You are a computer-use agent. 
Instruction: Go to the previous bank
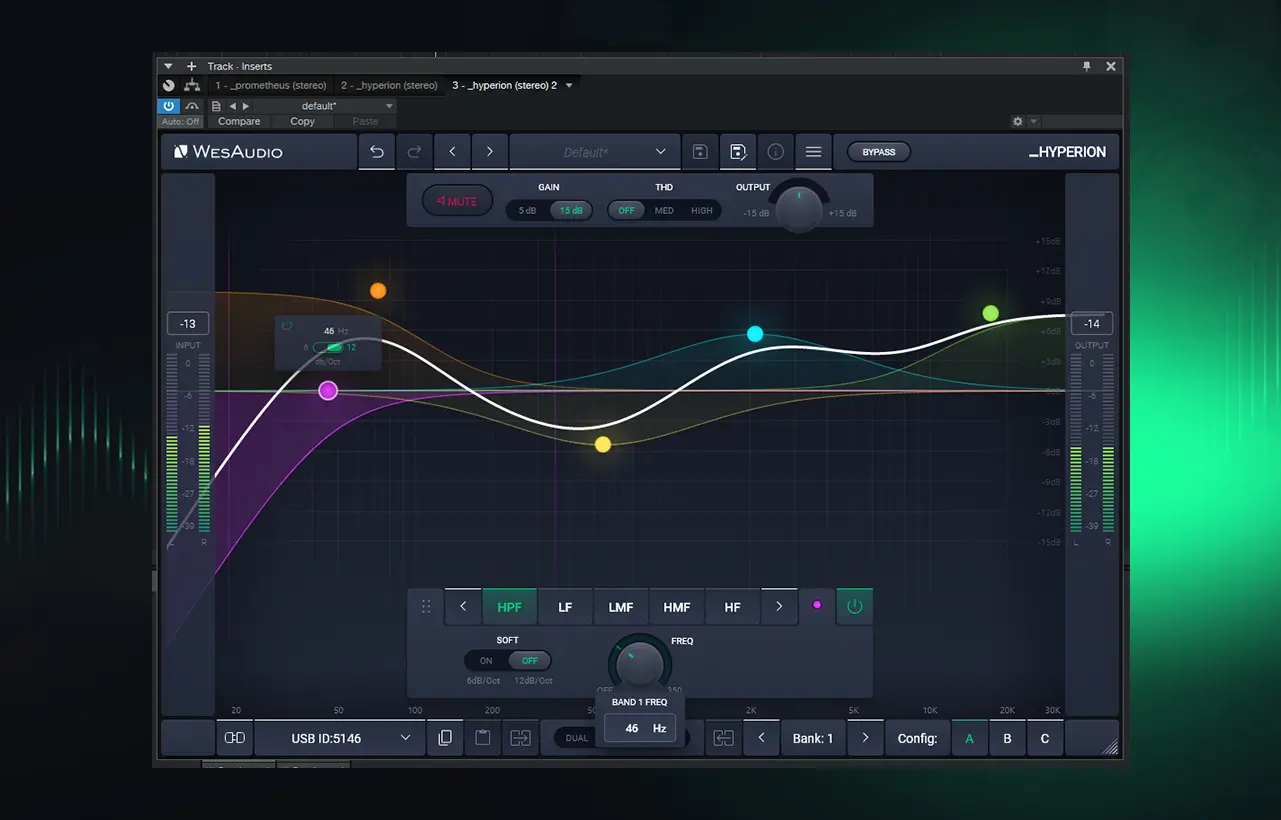[761, 738]
